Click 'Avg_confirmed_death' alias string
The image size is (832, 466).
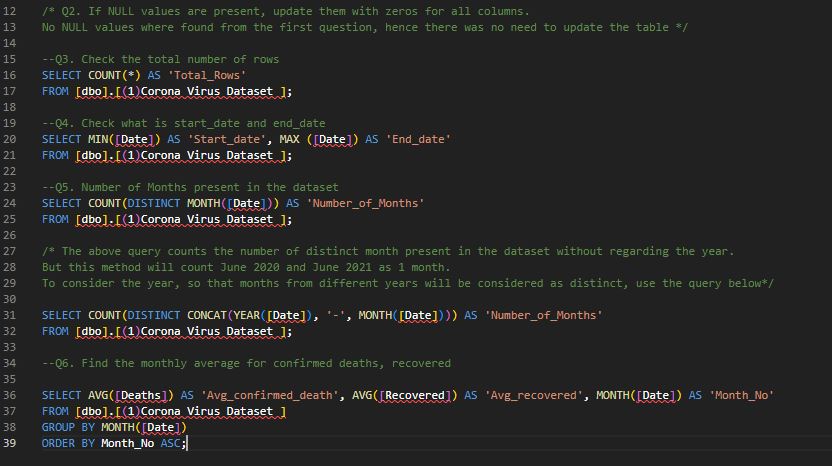pyautogui.click(x=270, y=395)
